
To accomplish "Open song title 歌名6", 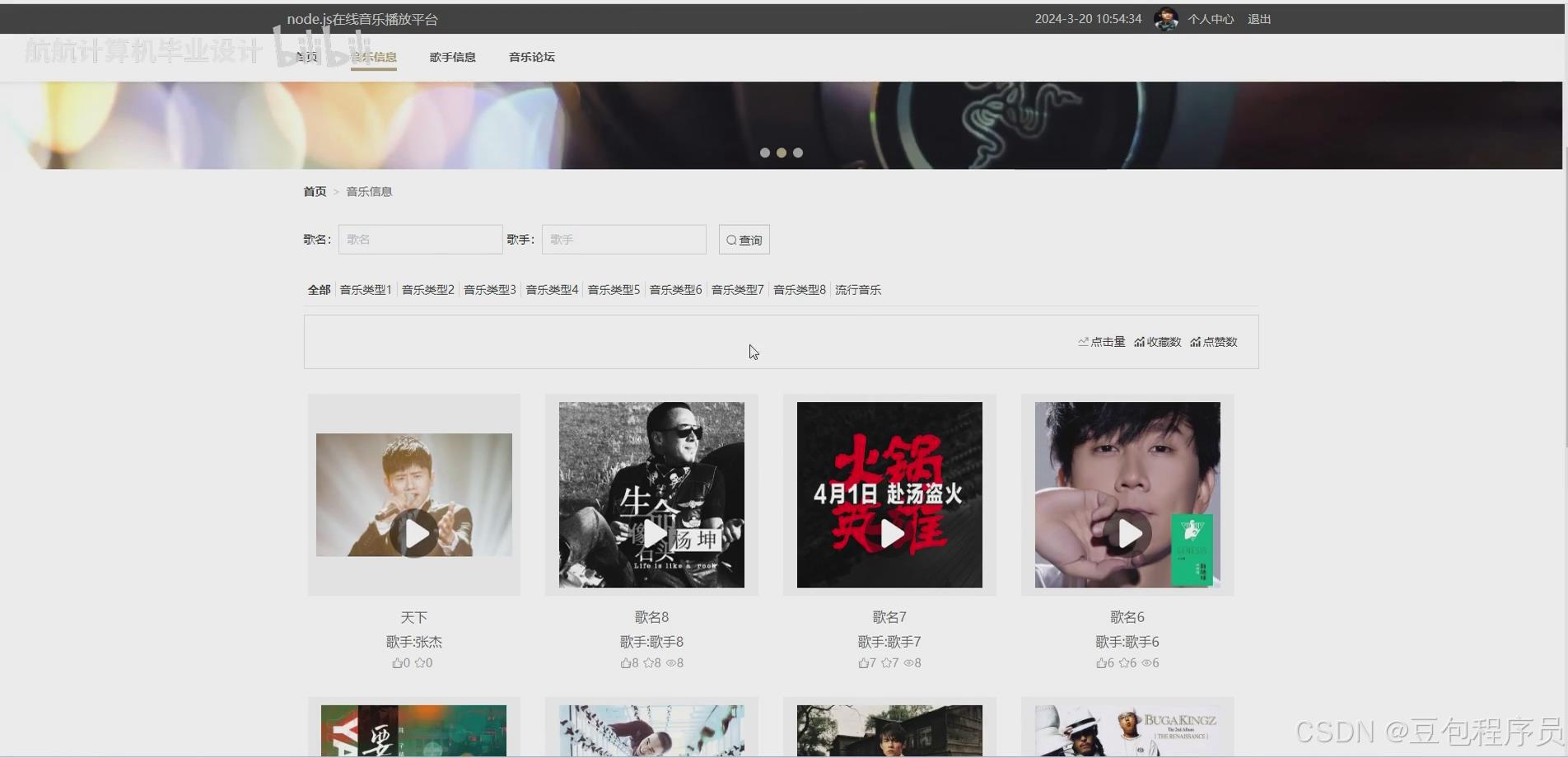I will [x=1127, y=617].
